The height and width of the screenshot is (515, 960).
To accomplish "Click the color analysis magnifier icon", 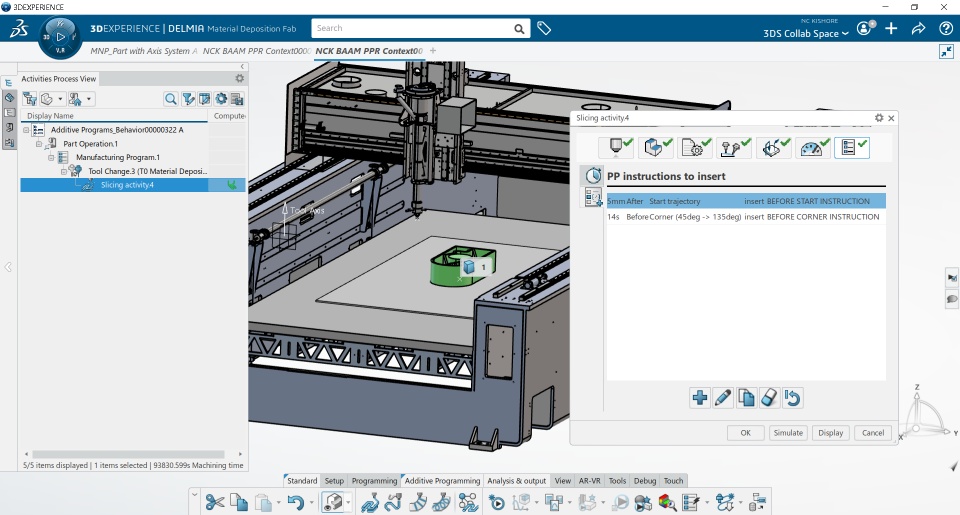I will click(x=667, y=503).
